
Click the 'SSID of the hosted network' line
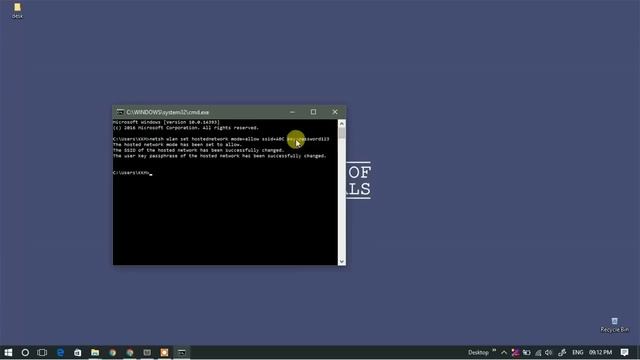coord(198,150)
